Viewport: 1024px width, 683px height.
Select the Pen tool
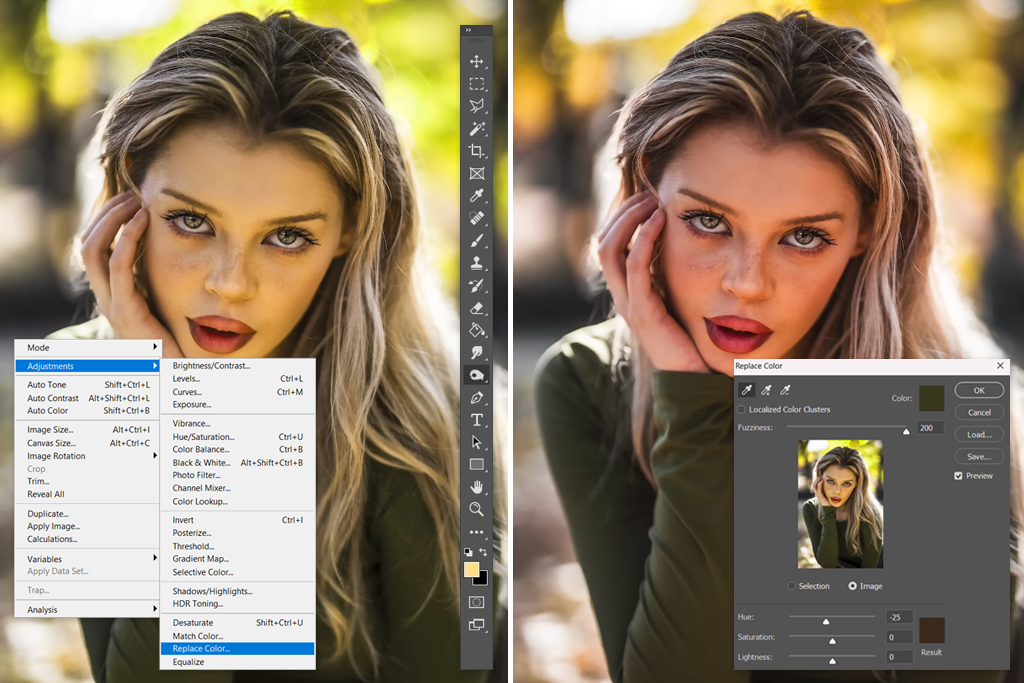click(477, 397)
